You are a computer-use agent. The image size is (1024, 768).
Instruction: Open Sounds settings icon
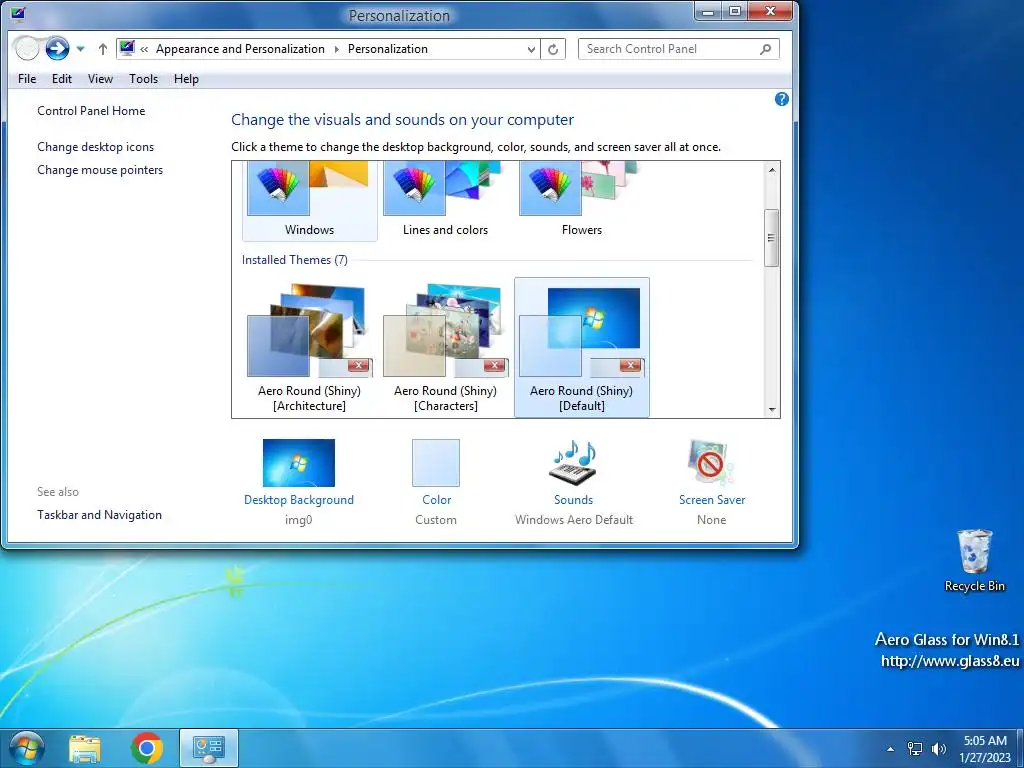point(573,462)
